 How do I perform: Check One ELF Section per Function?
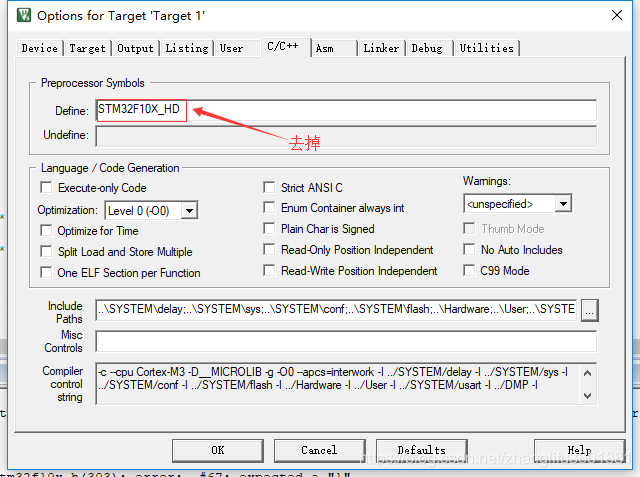point(46,272)
